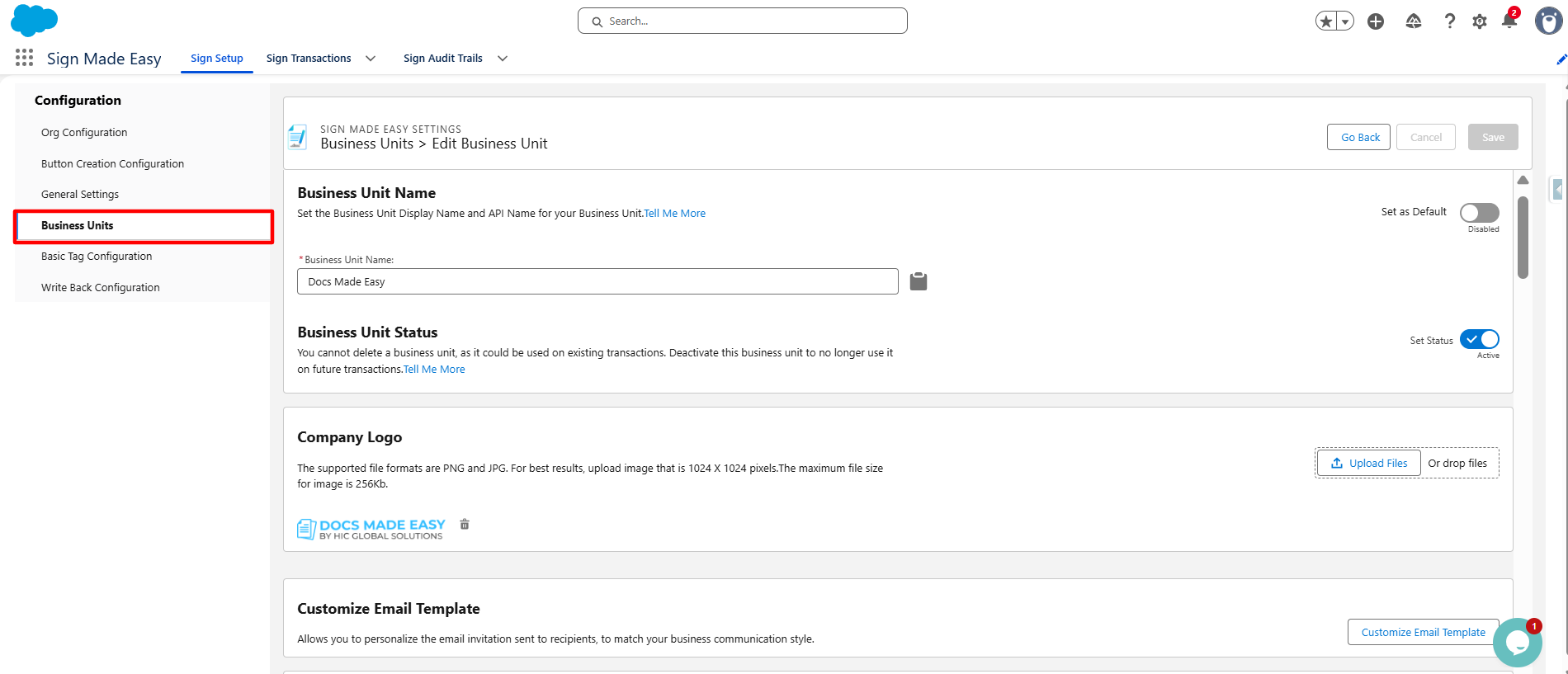Viewport: 1568px width, 674px height.
Task: Click the 'Or drop files' text
Action: 1458,464
